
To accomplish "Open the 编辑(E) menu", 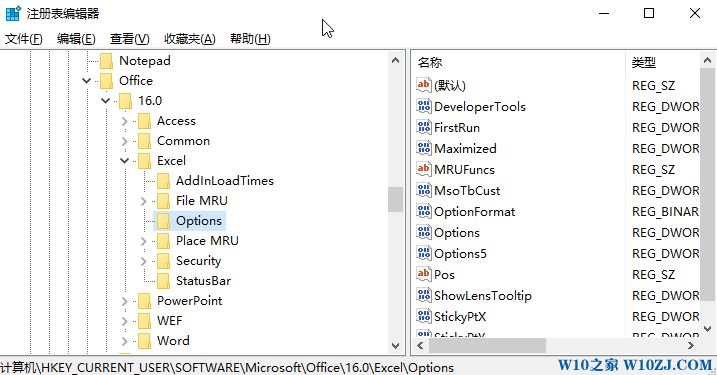I will 76,39.
